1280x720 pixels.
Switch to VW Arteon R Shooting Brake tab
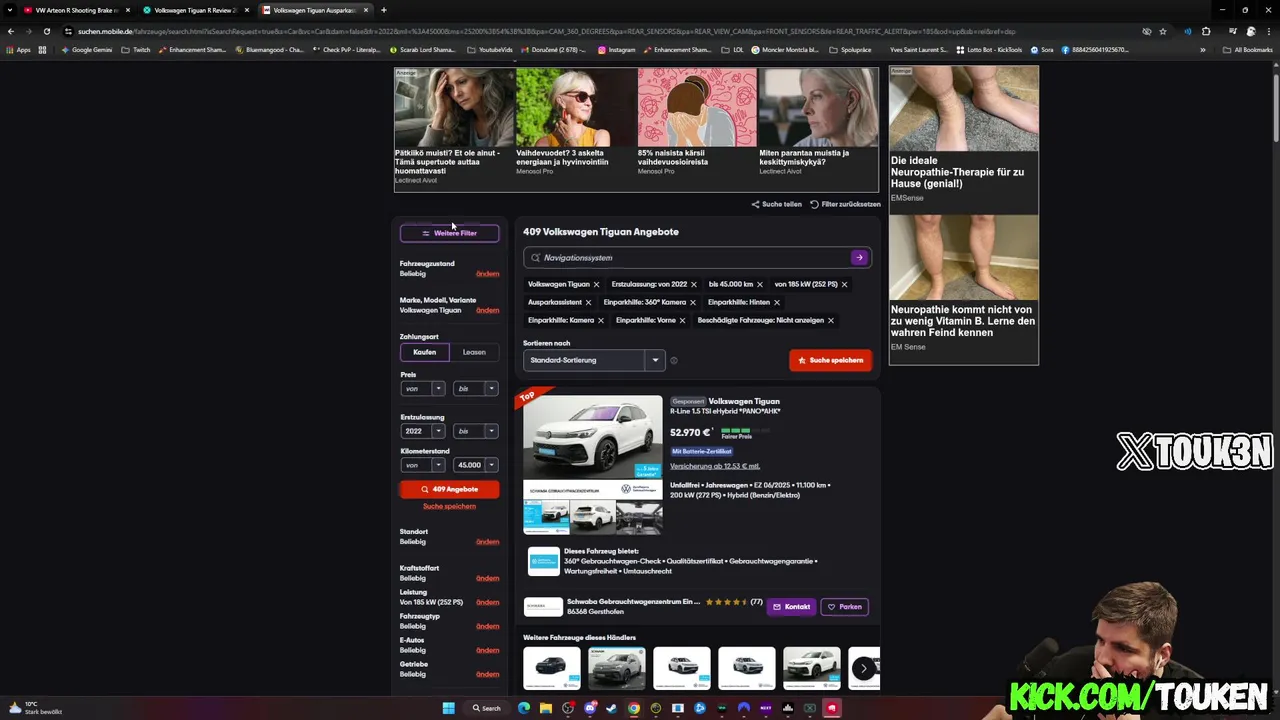coord(76,10)
